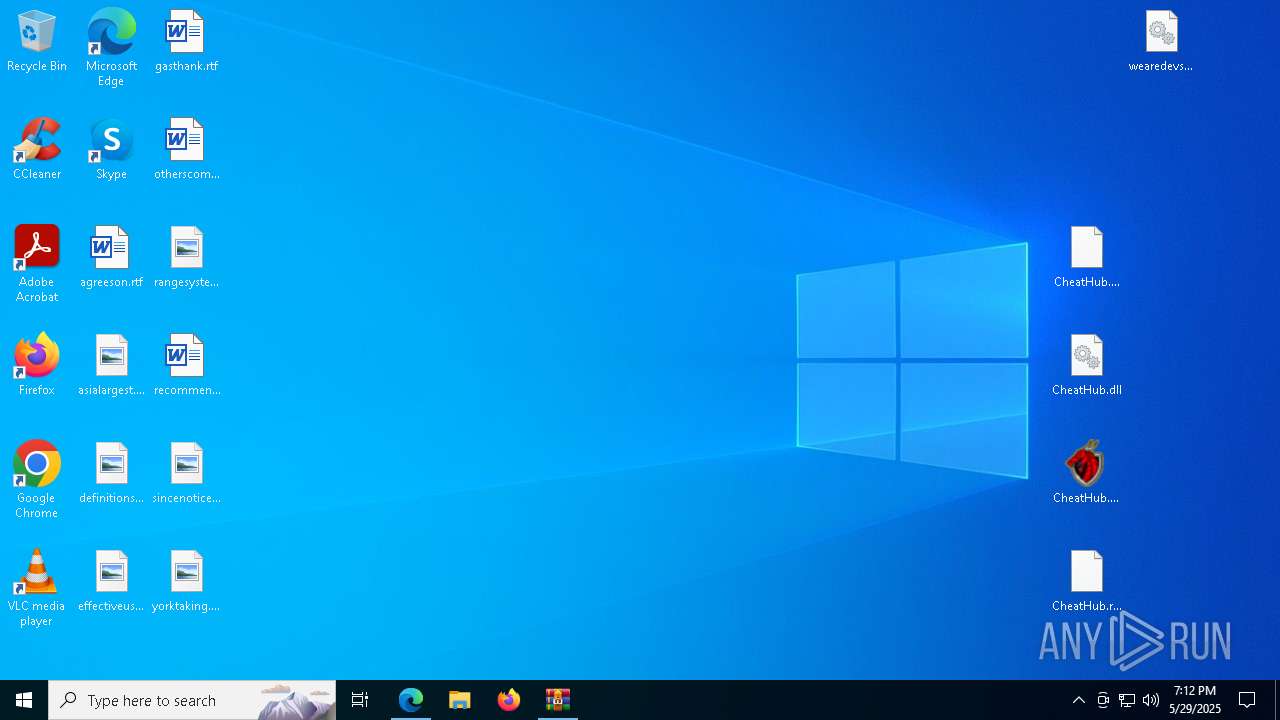This screenshot has width=1280, height=720.
Task: Open WinRAR from the taskbar
Action: [558, 700]
